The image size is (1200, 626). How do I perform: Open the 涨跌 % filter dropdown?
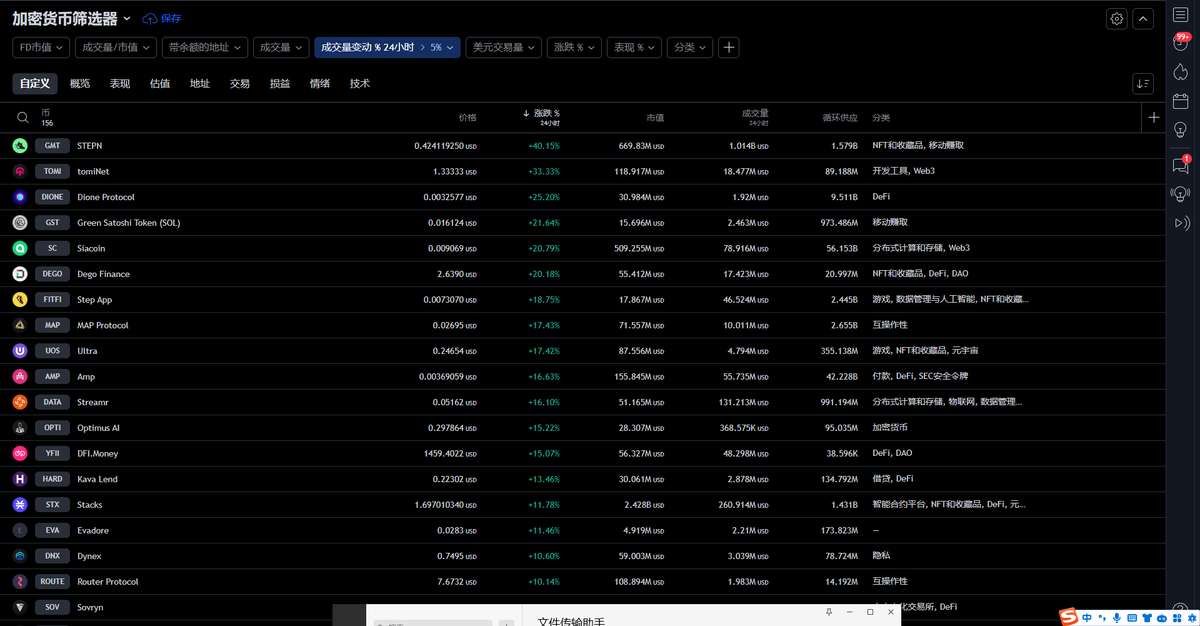click(x=575, y=47)
